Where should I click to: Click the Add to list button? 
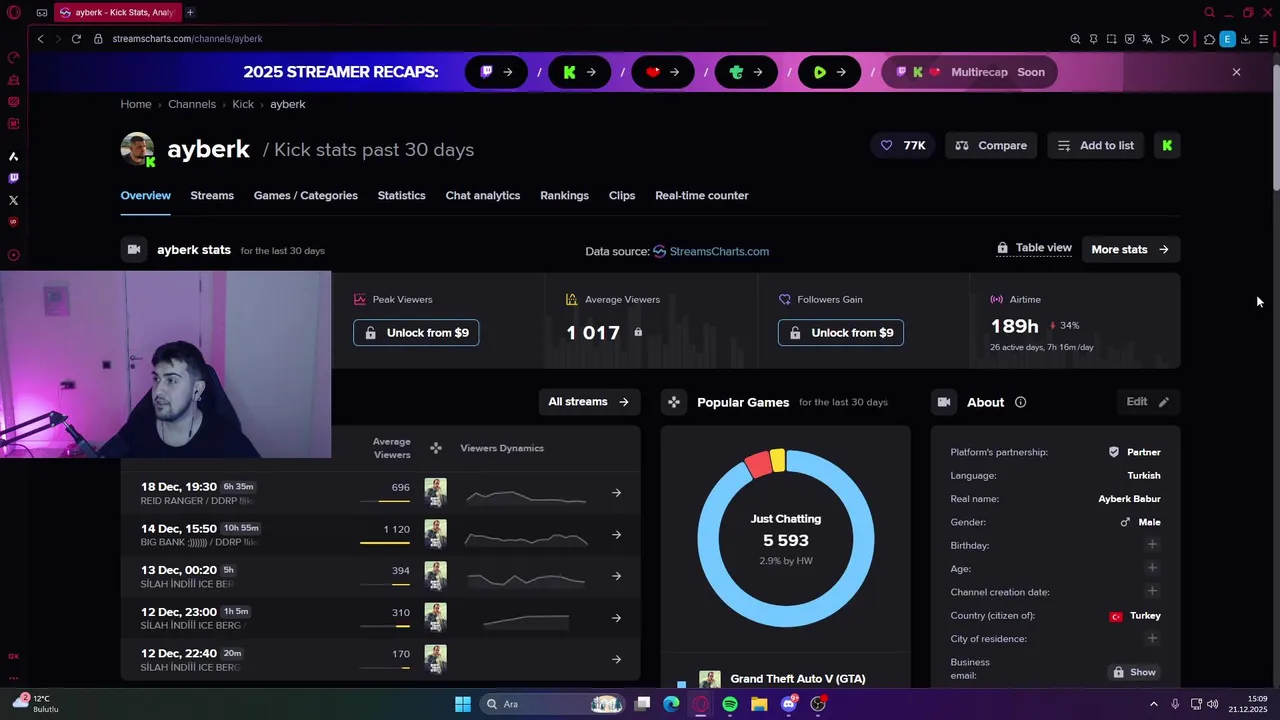pyautogui.click(x=1096, y=145)
